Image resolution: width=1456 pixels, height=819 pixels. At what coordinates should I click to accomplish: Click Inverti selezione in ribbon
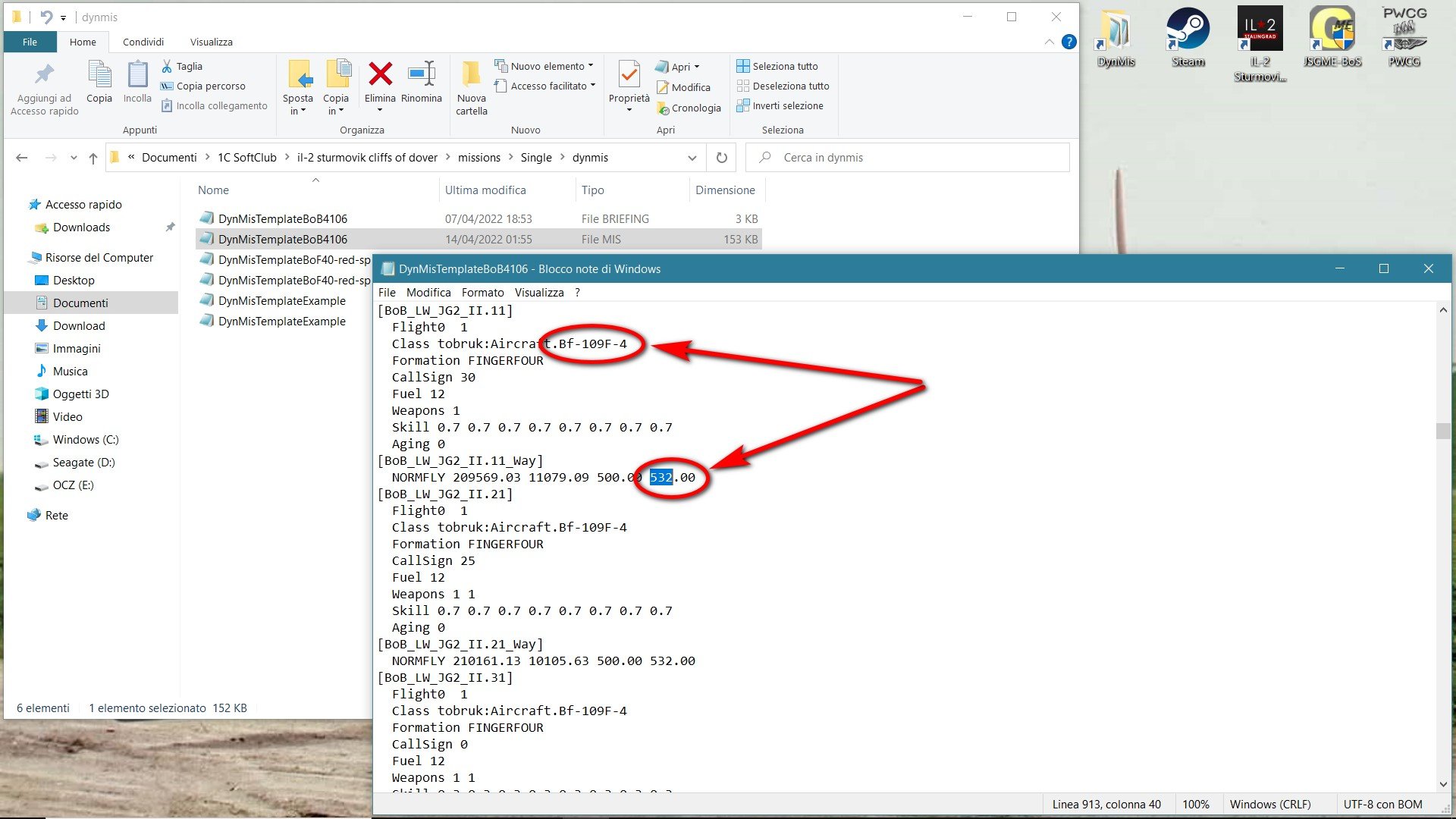[780, 105]
